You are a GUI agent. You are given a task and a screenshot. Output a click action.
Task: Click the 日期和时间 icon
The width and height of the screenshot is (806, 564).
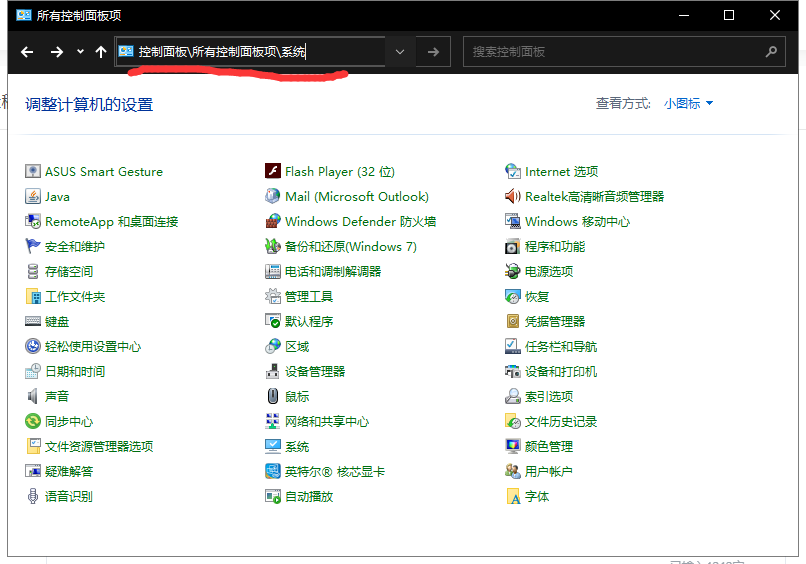(33, 371)
